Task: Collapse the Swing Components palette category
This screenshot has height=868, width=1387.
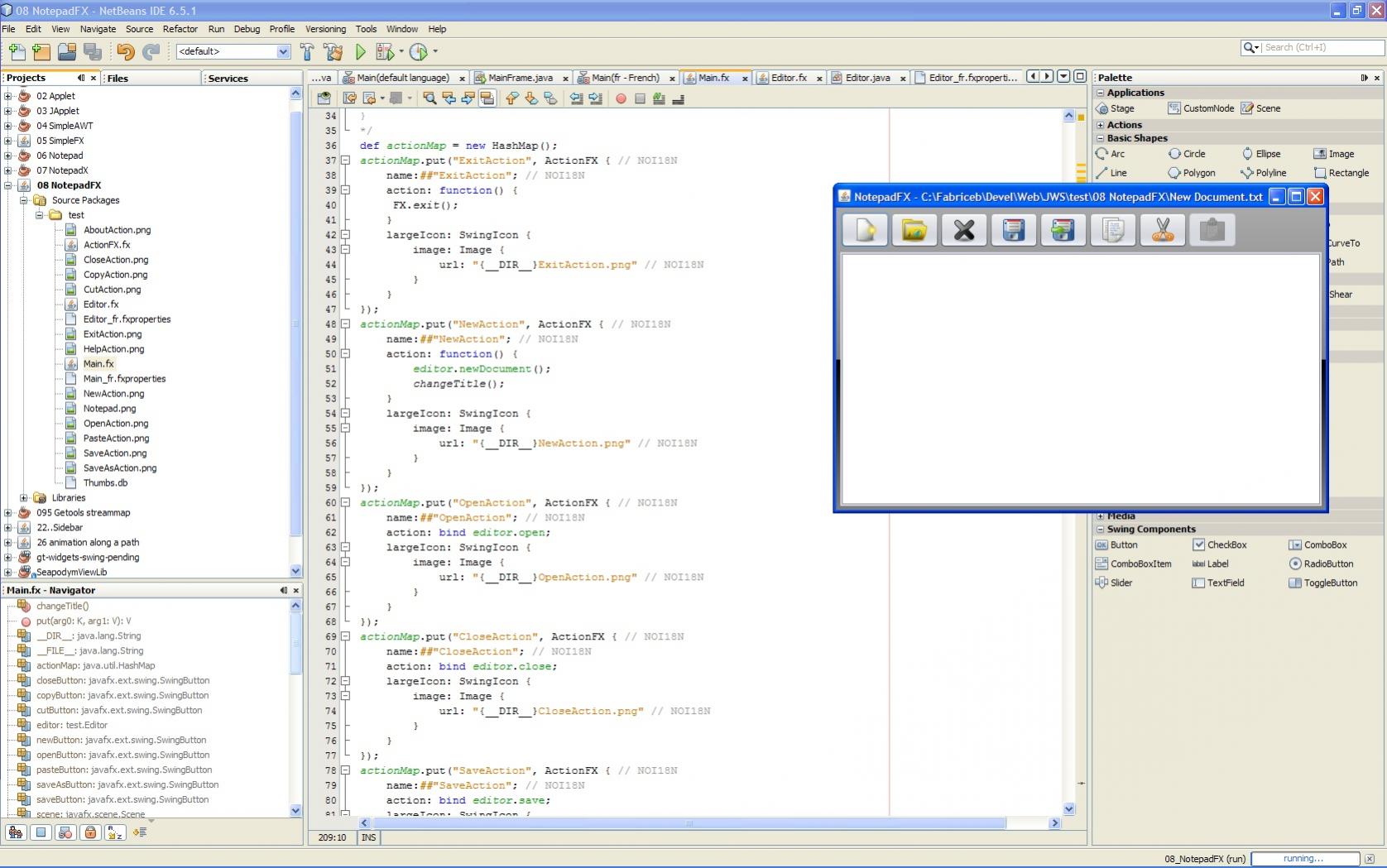Action: (1100, 529)
